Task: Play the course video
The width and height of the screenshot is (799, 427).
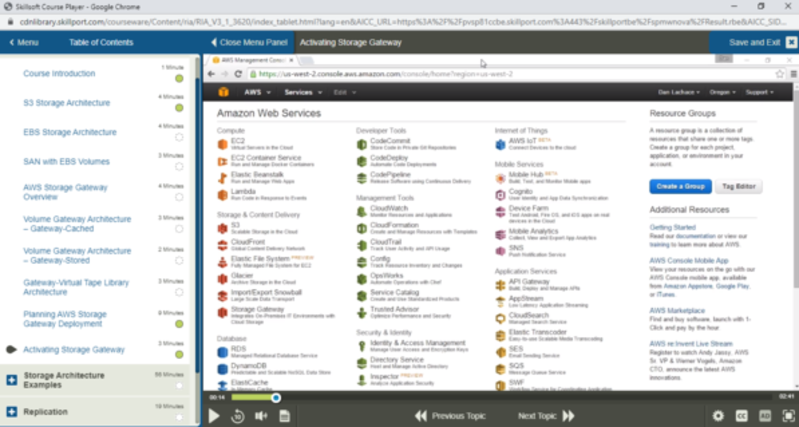Action: coord(214,416)
